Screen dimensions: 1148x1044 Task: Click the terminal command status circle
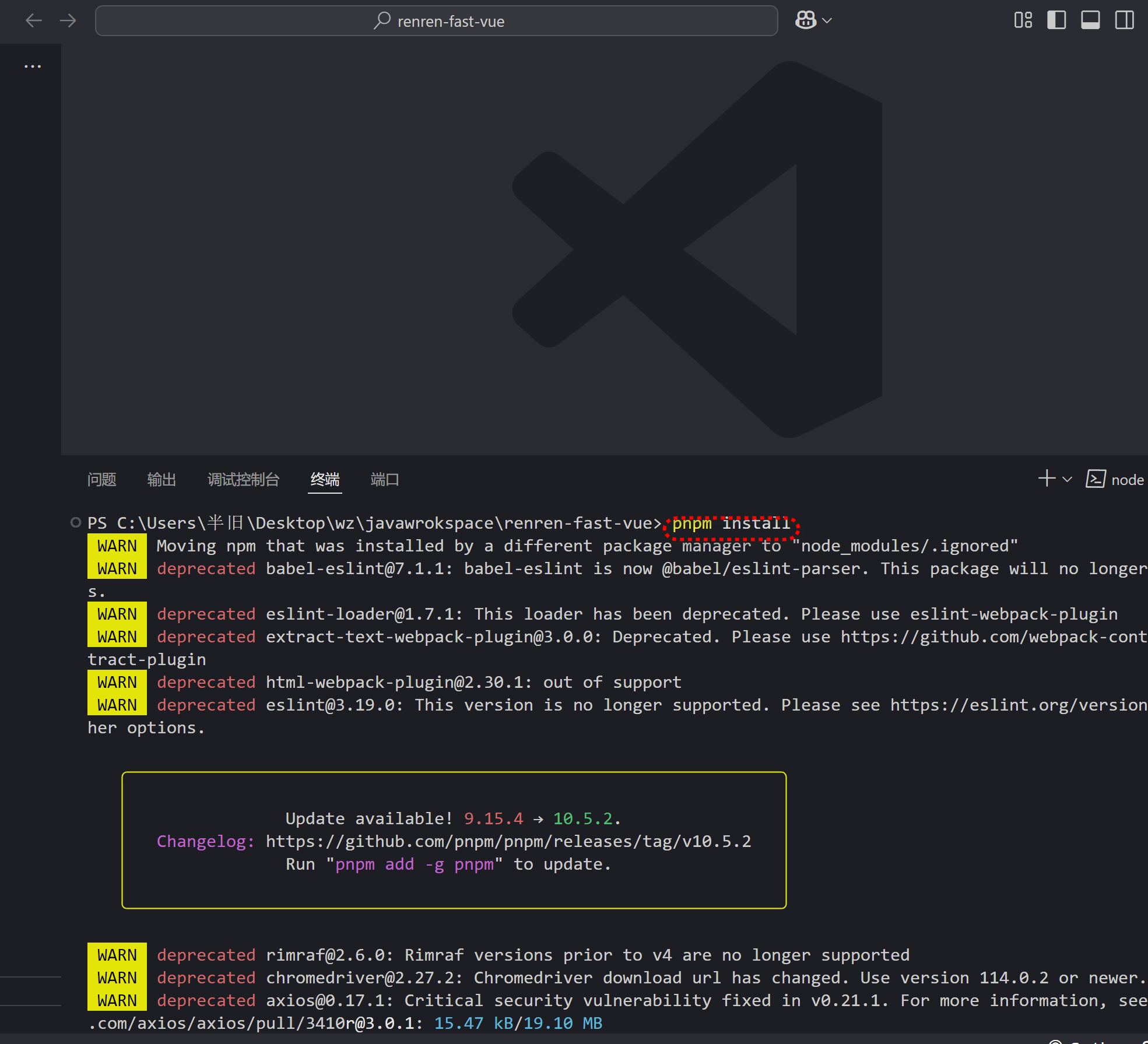pos(75,522)
